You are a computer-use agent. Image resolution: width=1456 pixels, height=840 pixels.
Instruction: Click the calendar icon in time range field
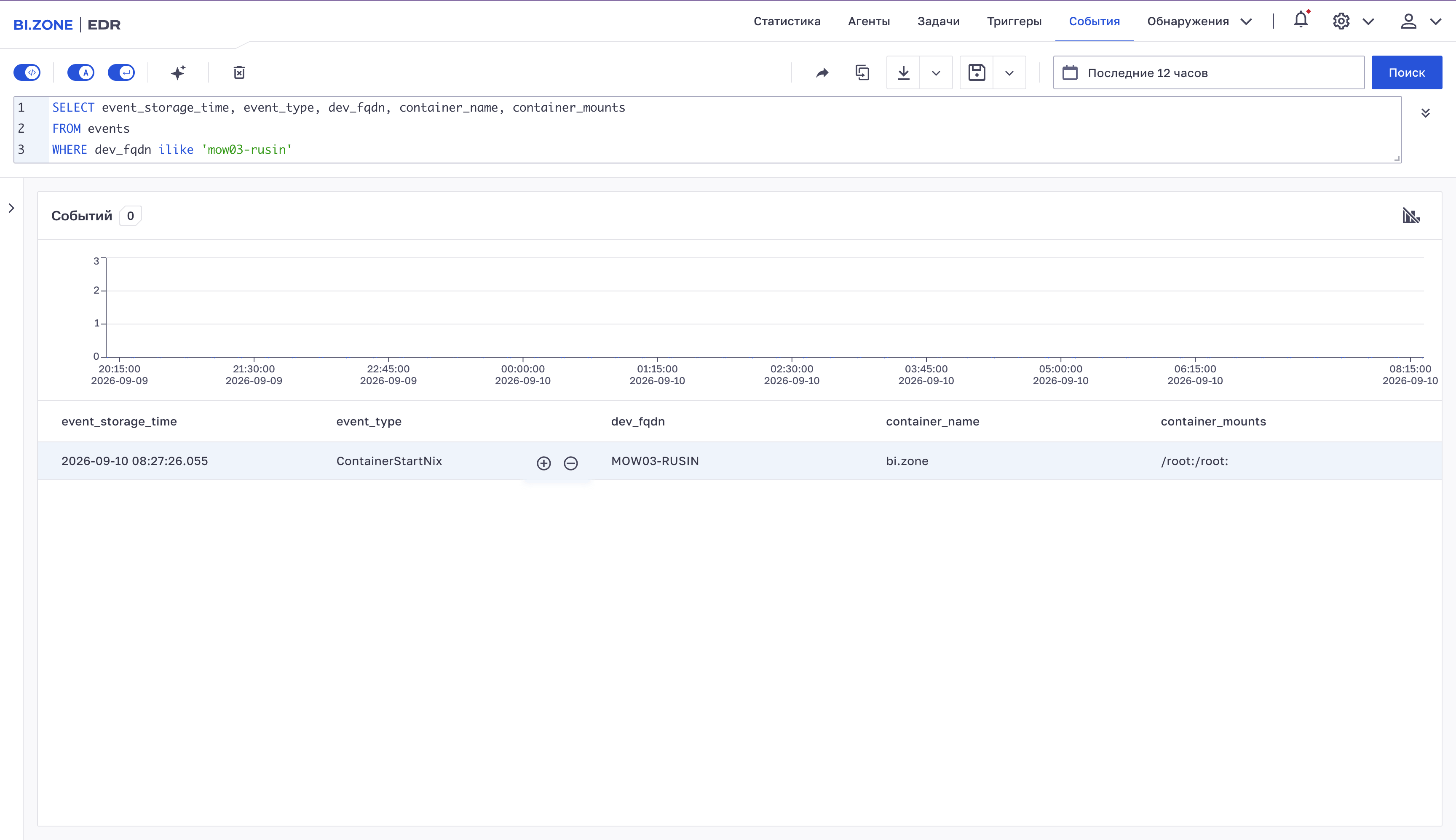(1070, 73)
